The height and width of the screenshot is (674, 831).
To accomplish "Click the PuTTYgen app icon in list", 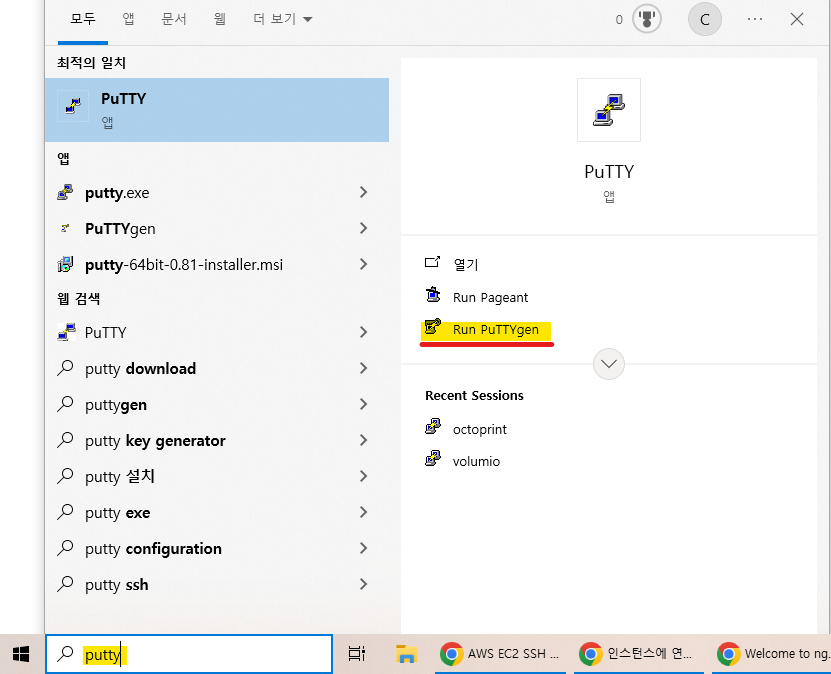I will click(x=65, y=228).
